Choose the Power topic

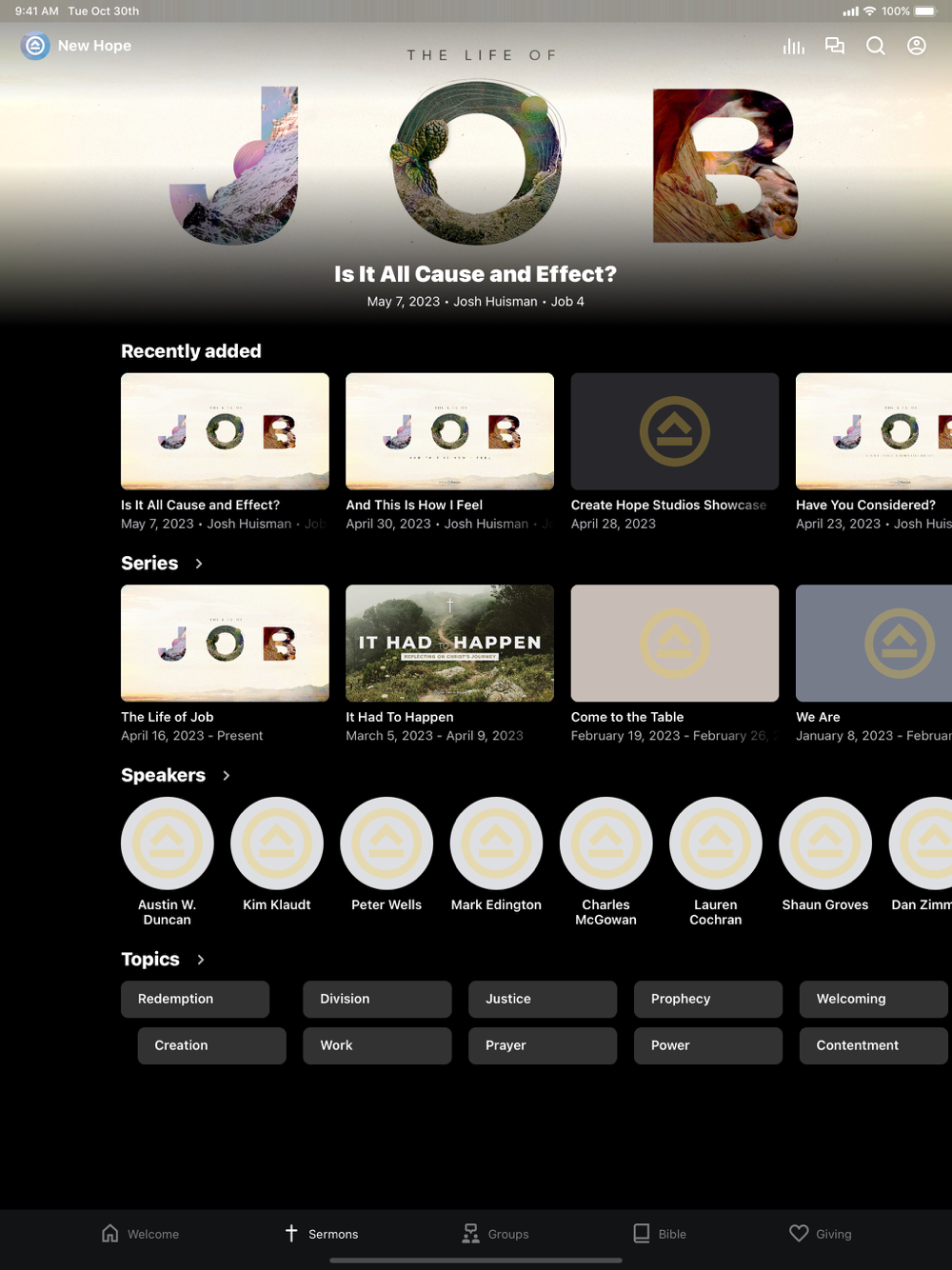pos(708,1045)
